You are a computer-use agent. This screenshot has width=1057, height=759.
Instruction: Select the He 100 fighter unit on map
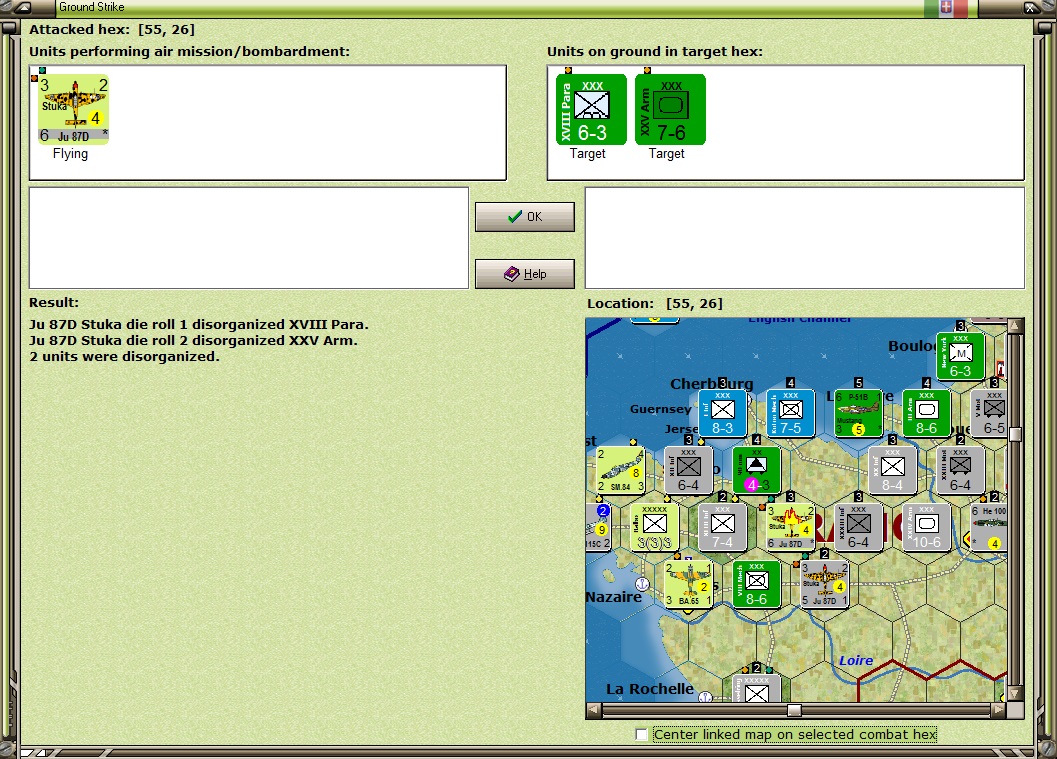pos(990,527)
